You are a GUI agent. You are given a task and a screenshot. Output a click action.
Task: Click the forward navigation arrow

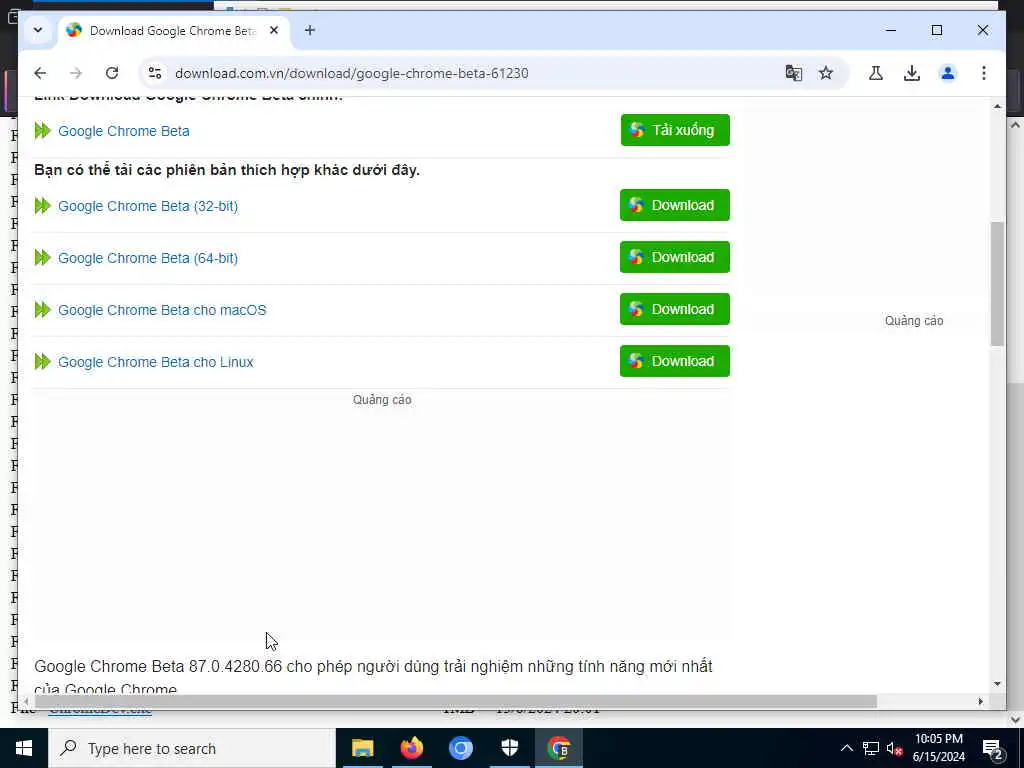76,73
